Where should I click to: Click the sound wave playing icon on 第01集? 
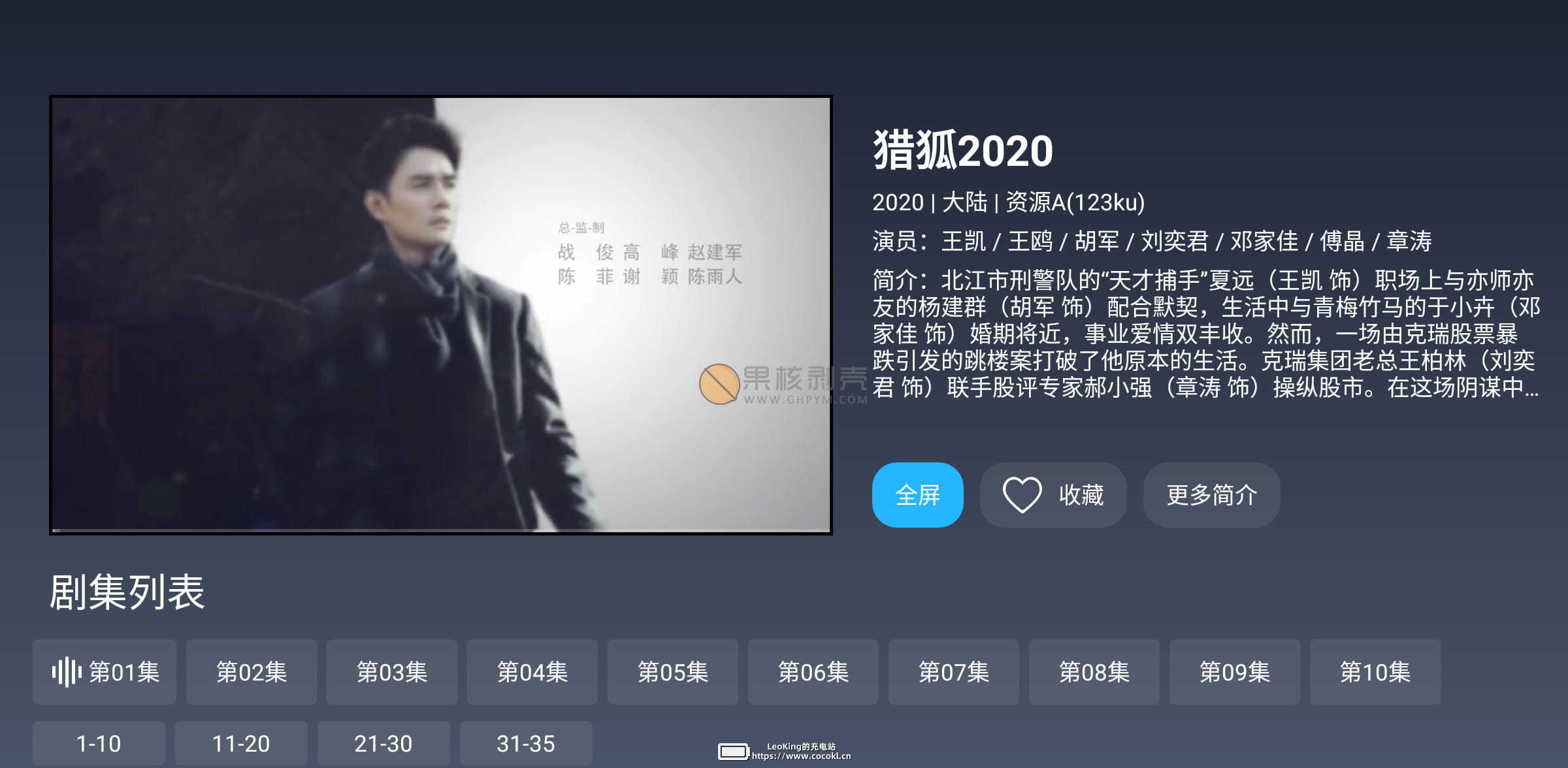[66, 672]
